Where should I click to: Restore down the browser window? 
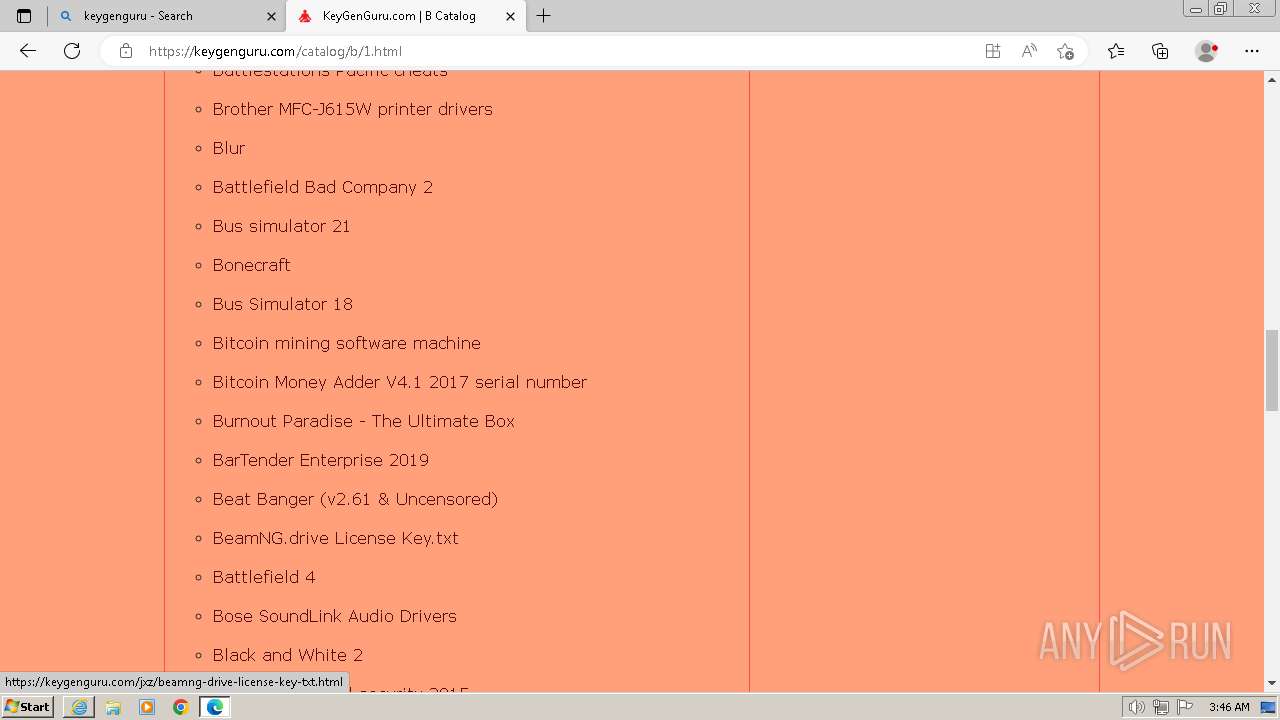pos(1221,9)
